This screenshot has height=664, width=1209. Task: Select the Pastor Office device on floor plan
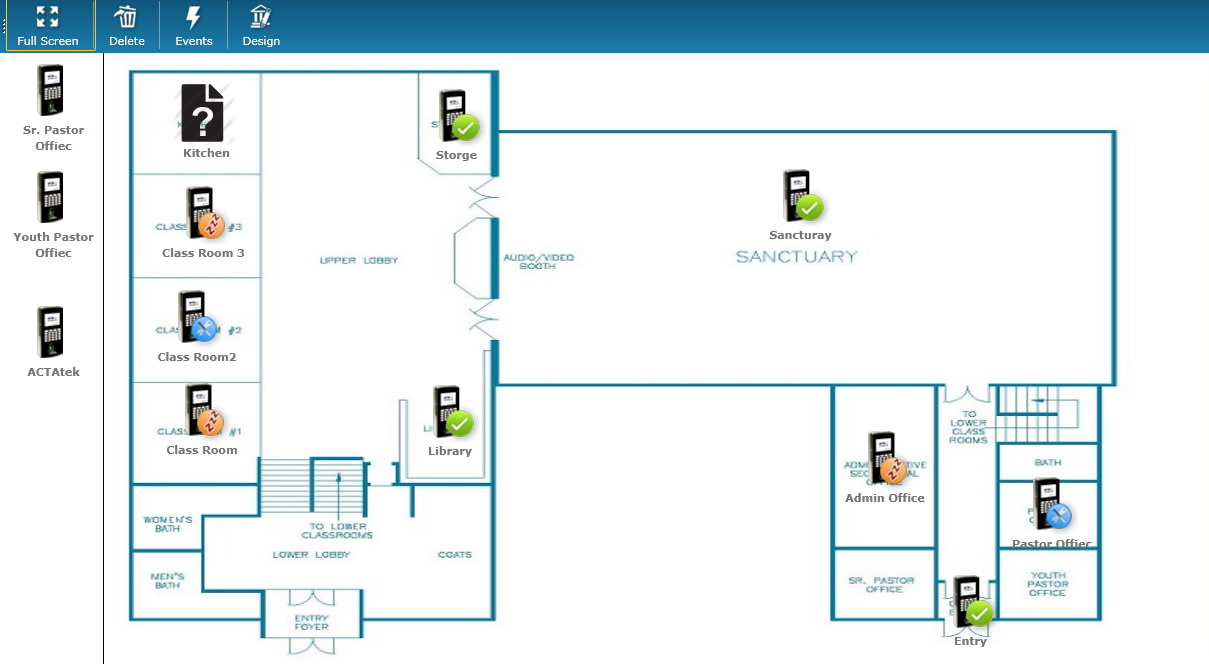1049,505
